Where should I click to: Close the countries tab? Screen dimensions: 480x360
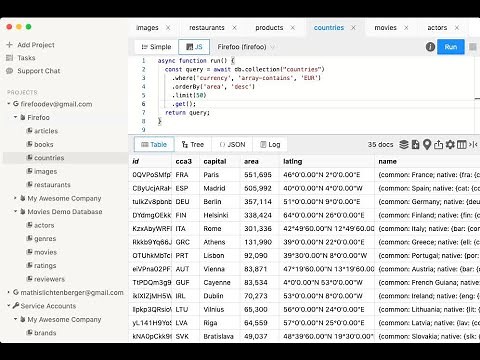353,28
